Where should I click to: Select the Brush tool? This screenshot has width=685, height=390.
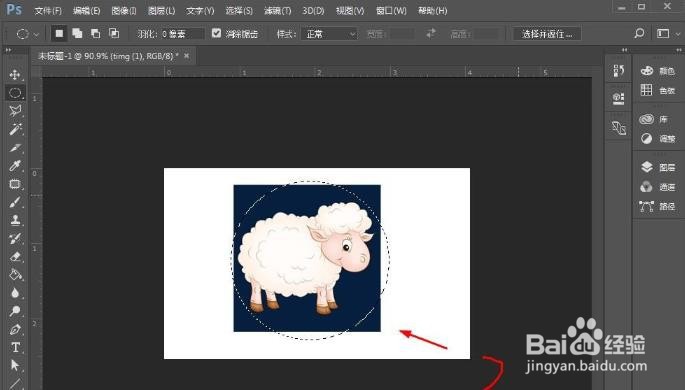tap(15, 202)
